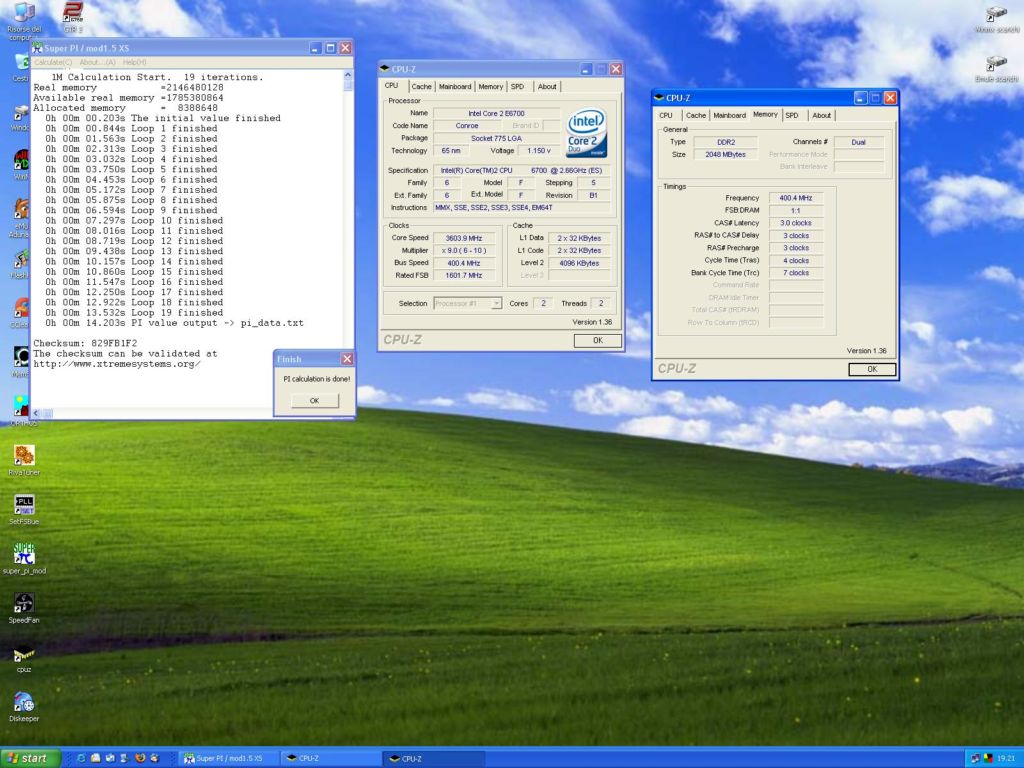This screenshot has width=1024, height=768.
Task: Expand the Processor selection dropdown
Action: click(496, 303)
